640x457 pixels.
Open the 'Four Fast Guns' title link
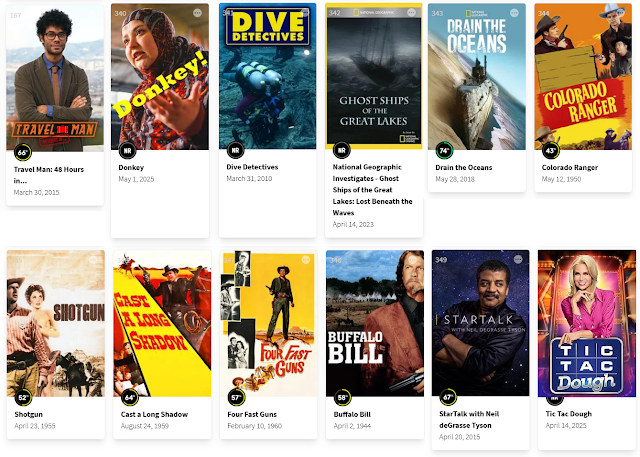click(x=252, y=414)
